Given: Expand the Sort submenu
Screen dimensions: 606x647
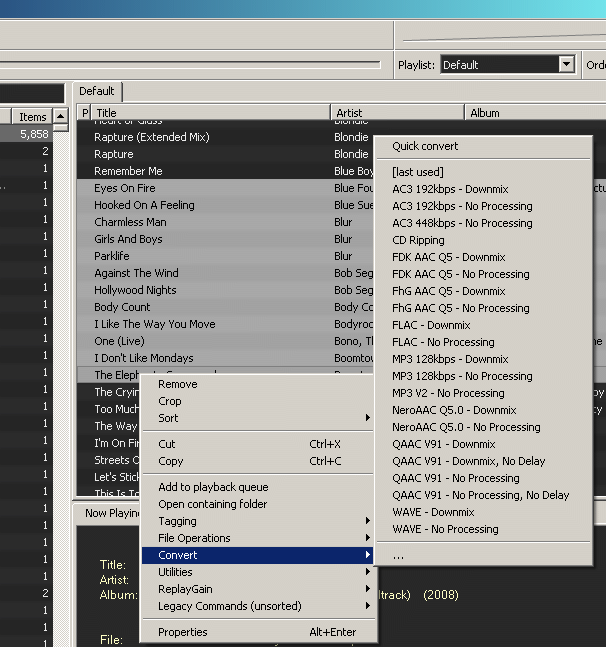Looking at the screenshot, I should pyautogui.click(x=168, y=418).
